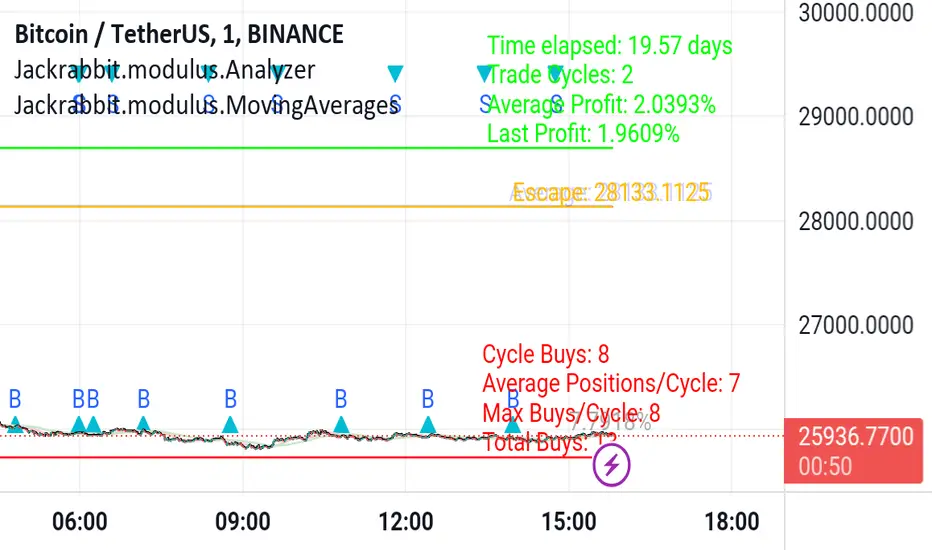This screenshot has height=550, width=932.
Task: Click the buy triangle just before 09:00
Action: [230, 424]
